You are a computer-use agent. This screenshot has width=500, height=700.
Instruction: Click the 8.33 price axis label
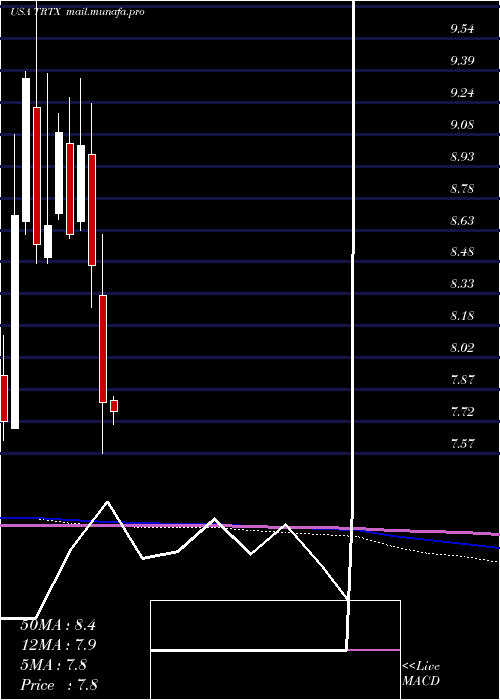coord(462,284)
